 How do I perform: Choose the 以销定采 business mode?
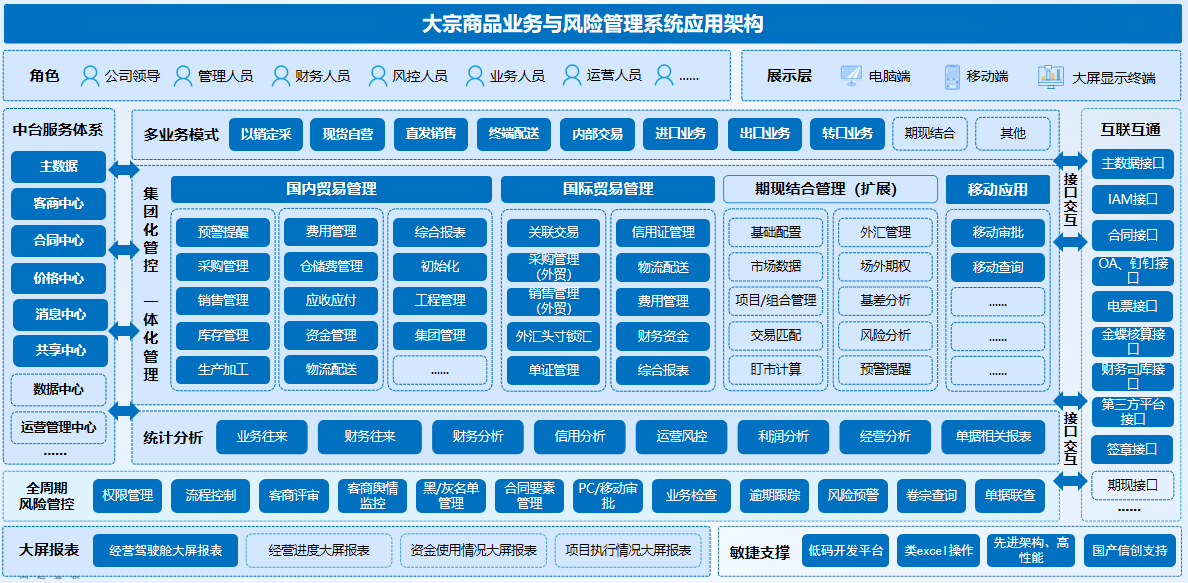pos(266,134)
